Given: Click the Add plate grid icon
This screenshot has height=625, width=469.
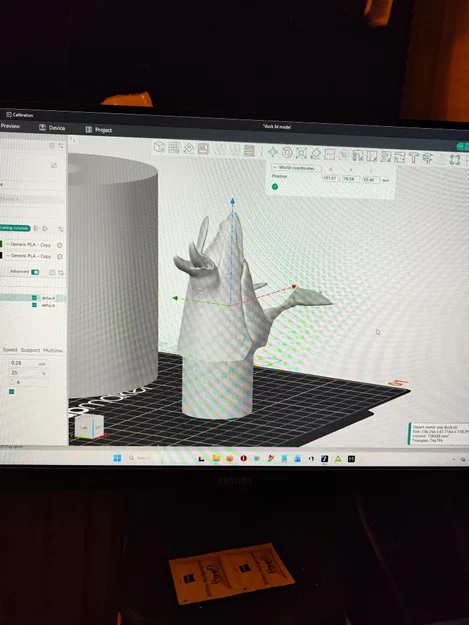Looking at the screenshot, I should (174, 147).
